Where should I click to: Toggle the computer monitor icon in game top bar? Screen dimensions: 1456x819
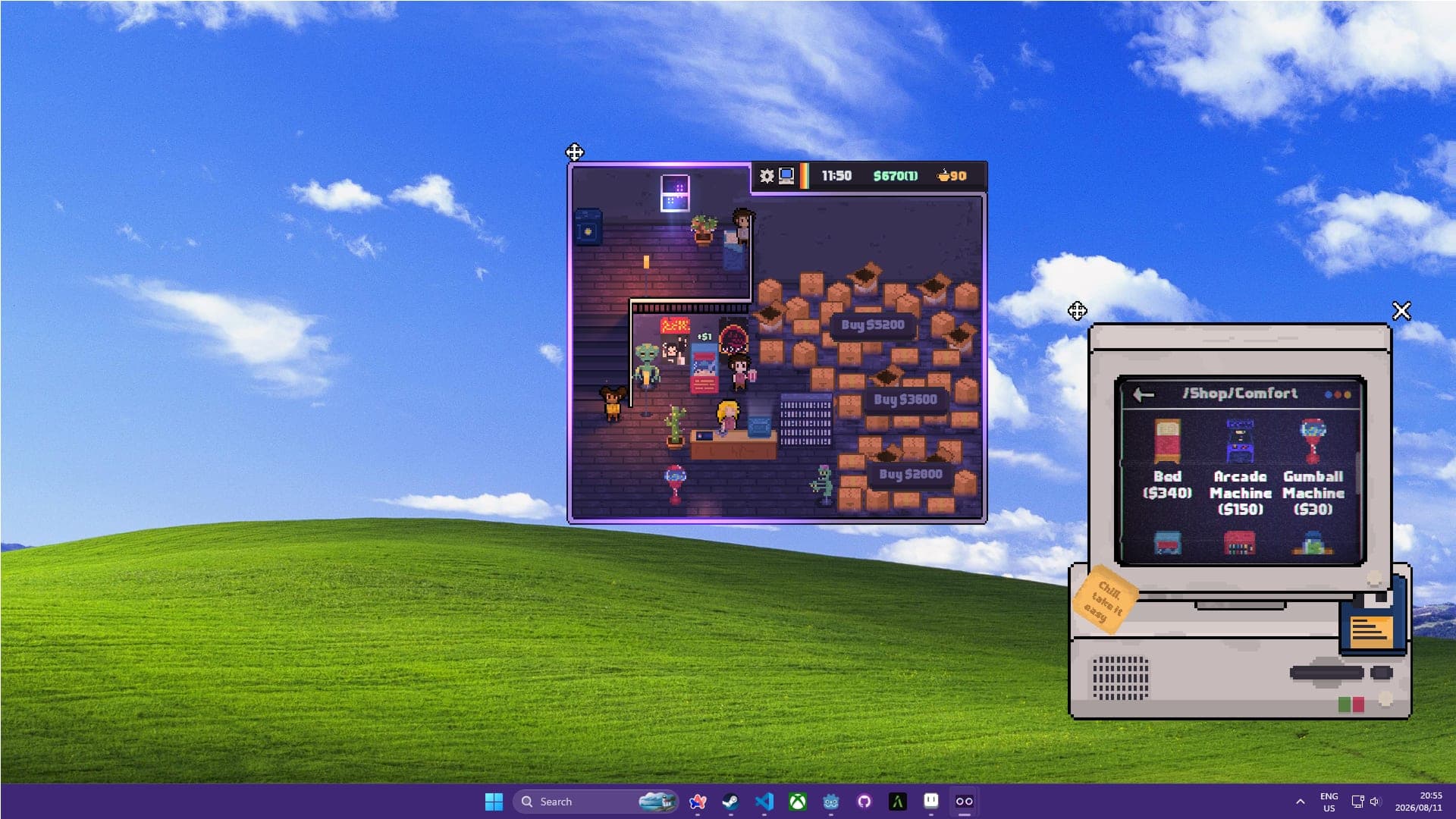[x=787, y=176]
